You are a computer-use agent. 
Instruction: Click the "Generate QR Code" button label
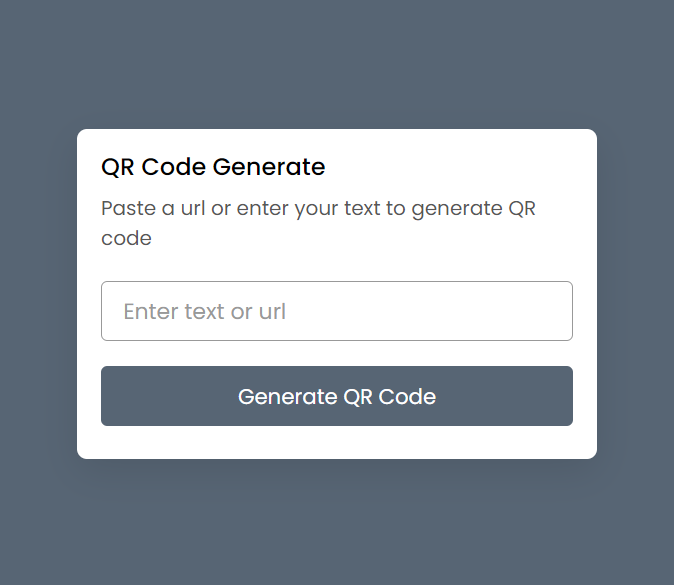click(x=336, y=396)
